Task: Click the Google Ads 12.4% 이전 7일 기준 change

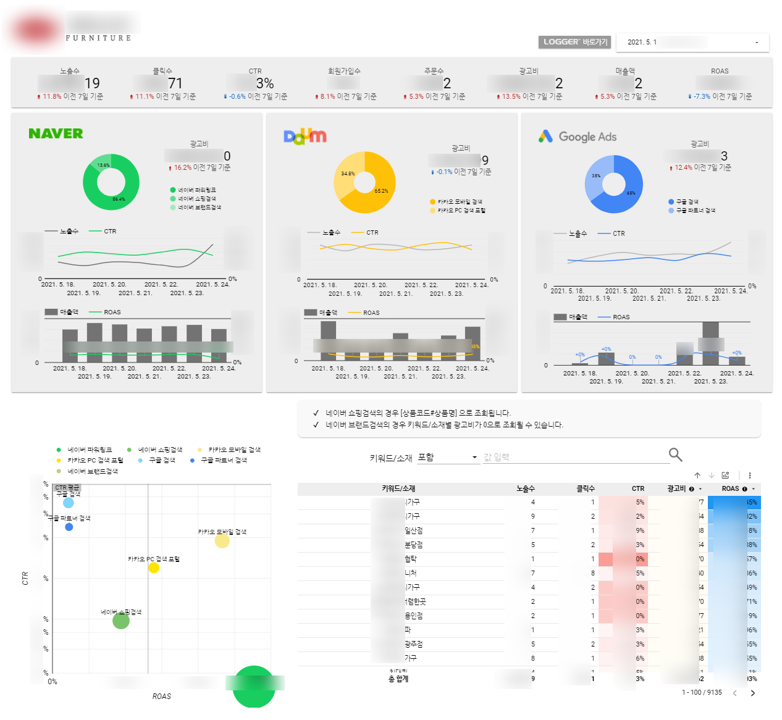Action: coord(701,168)
